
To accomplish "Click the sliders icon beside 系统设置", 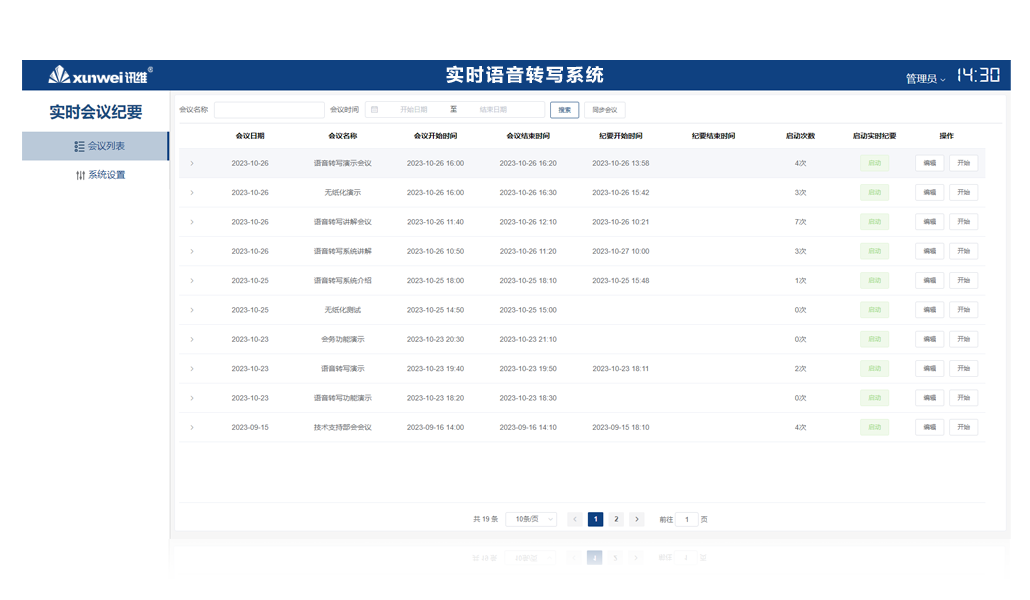I will coord(80,175).
